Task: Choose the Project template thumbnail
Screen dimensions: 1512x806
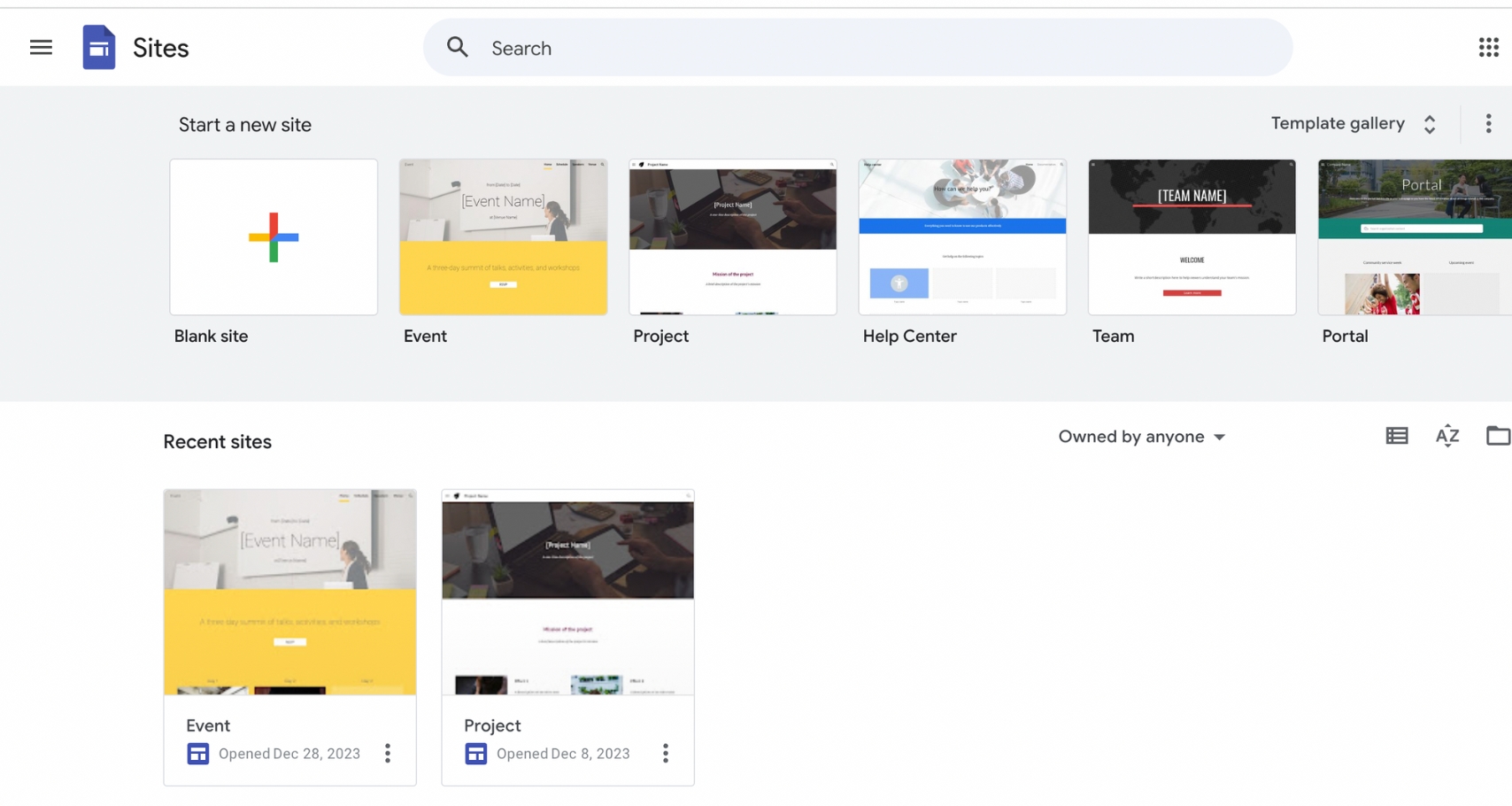Action: (x=732, y=237)
